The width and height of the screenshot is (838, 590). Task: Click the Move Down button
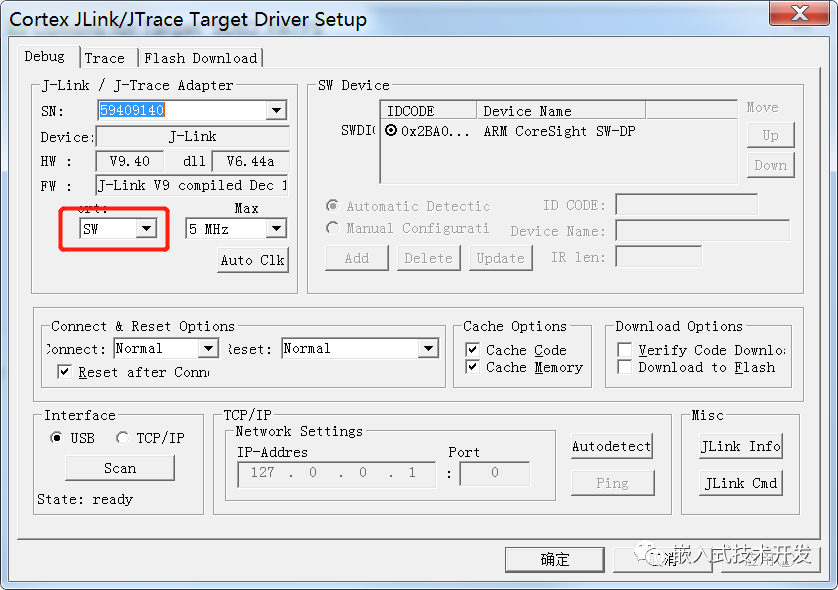point(770,165)
